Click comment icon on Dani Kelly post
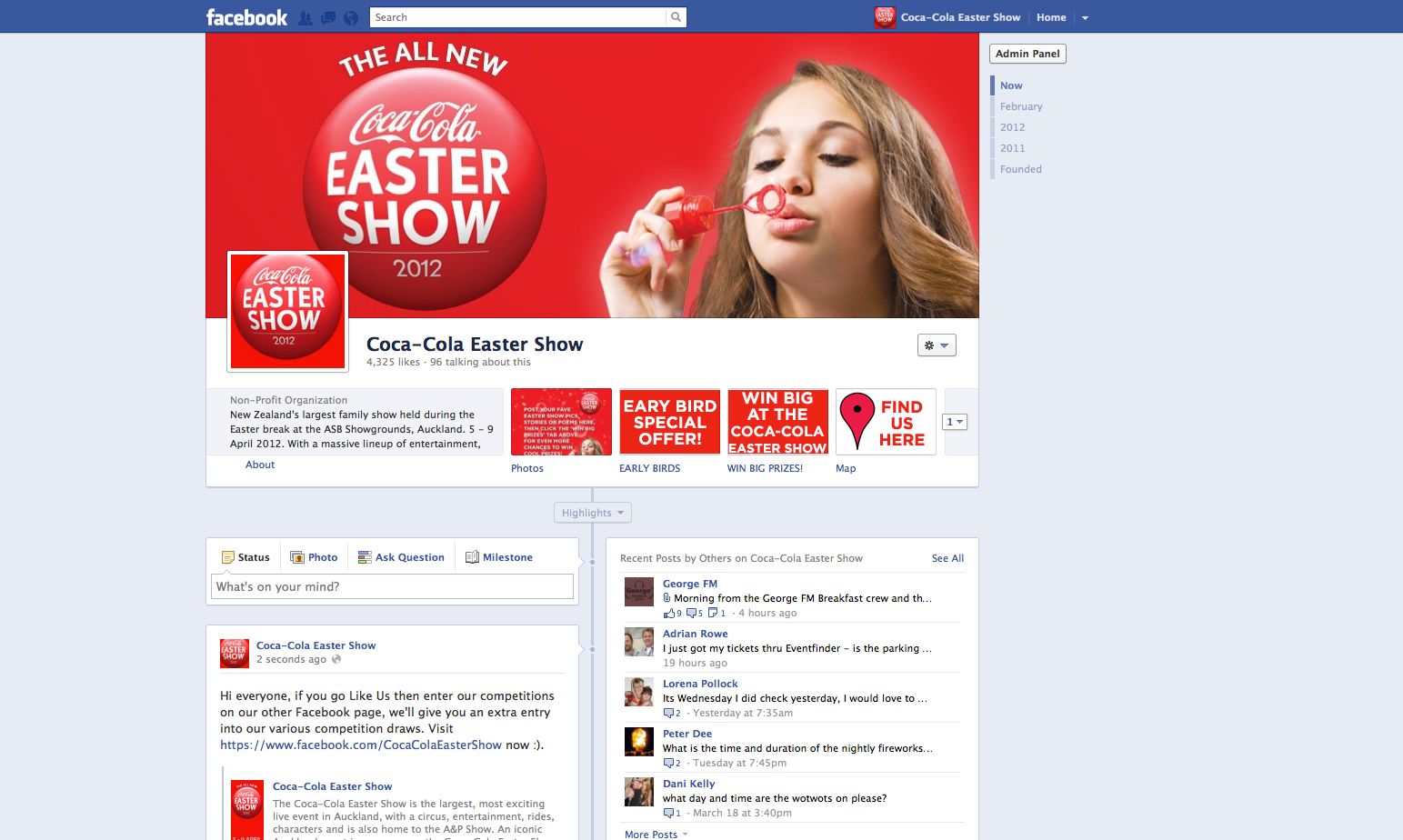The width and height of the screenshot is (1403, 840). click(668, 814)
